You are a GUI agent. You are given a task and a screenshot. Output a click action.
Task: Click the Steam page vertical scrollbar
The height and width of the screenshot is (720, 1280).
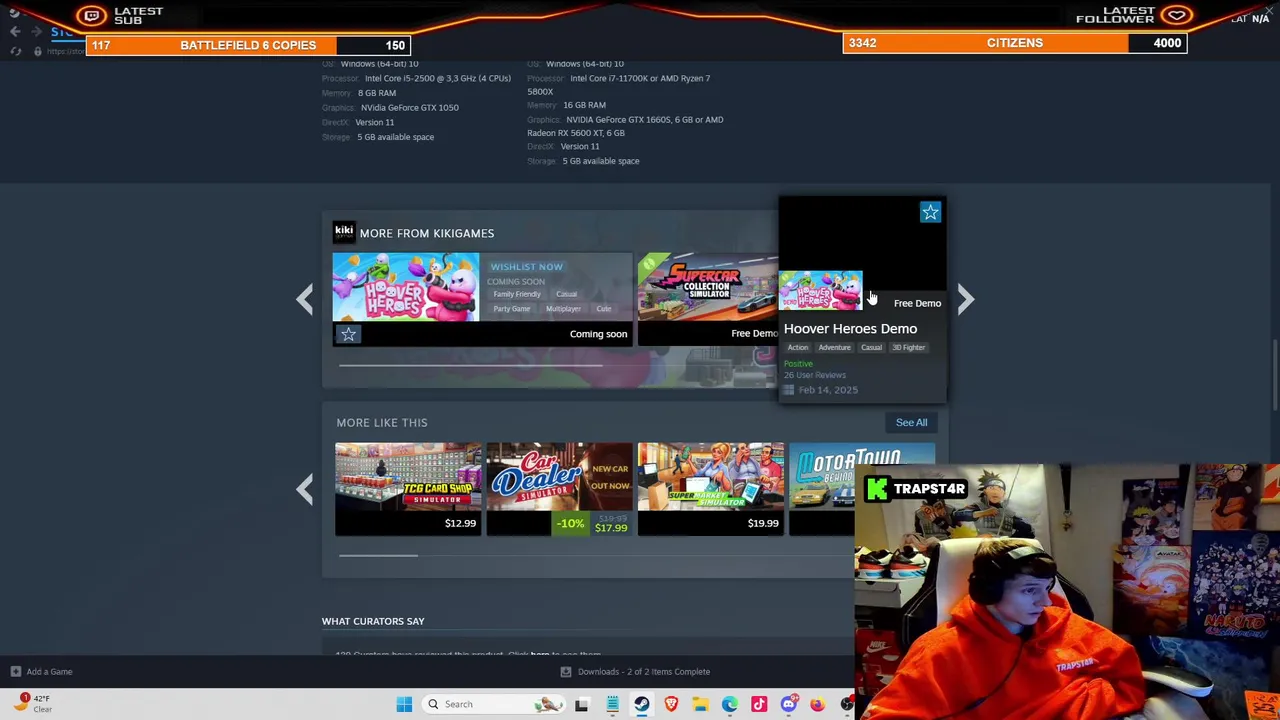[1274, 373]
